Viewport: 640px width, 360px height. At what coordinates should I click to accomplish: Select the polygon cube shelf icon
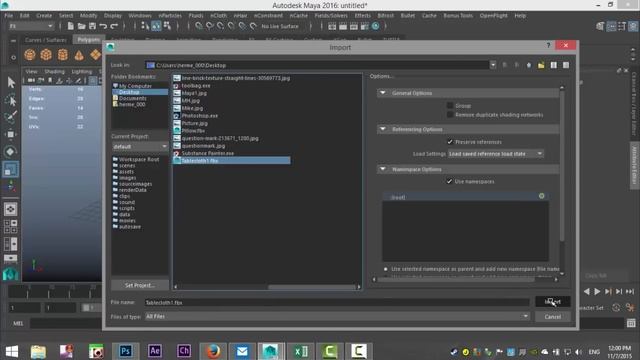coord(46,54)
